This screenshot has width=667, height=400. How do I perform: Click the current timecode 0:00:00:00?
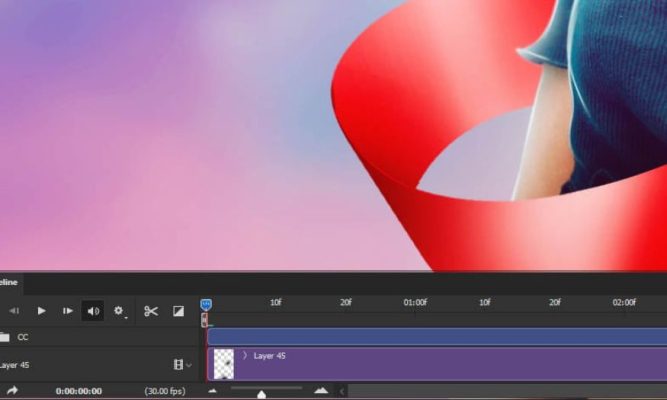coord(80,391)
